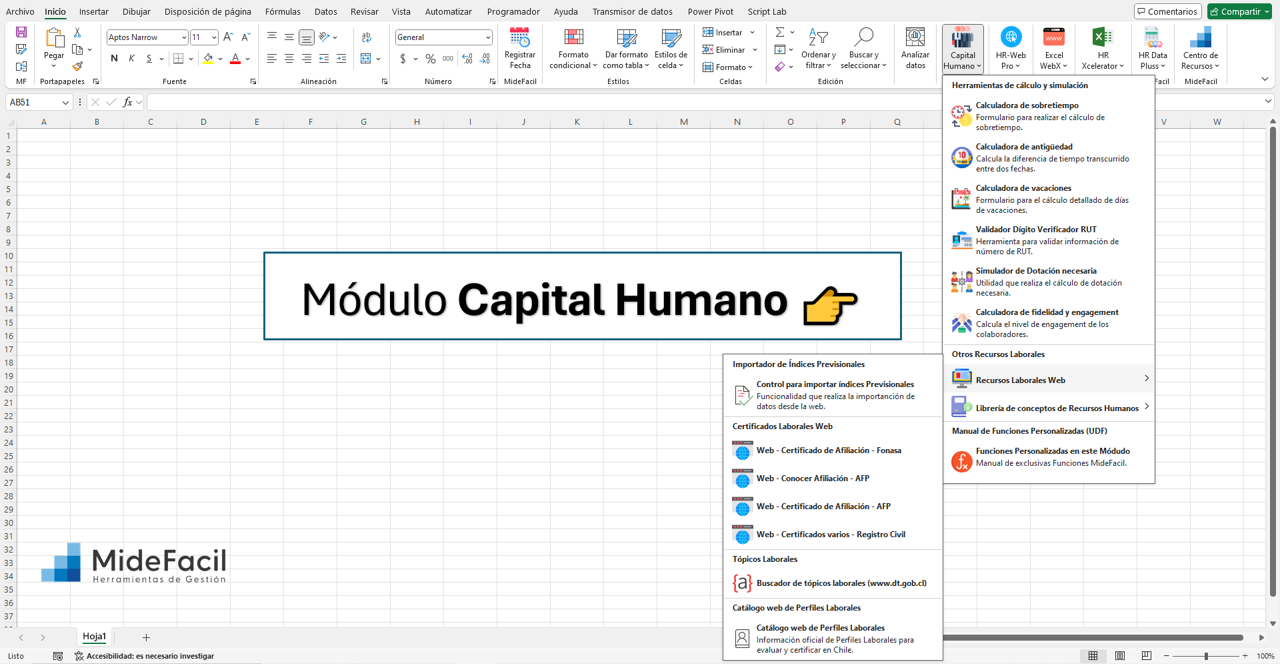
Task: Open Buscador de tópicos laborales
Action: click(x=832, y=583)
